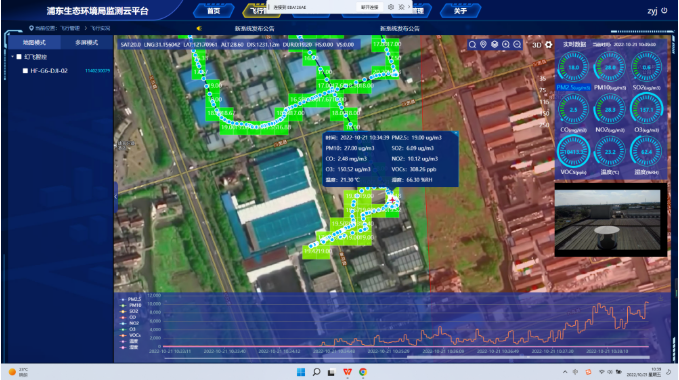Open the map layers cube icon
Screen dimensions: 679x380
[495, 45]
